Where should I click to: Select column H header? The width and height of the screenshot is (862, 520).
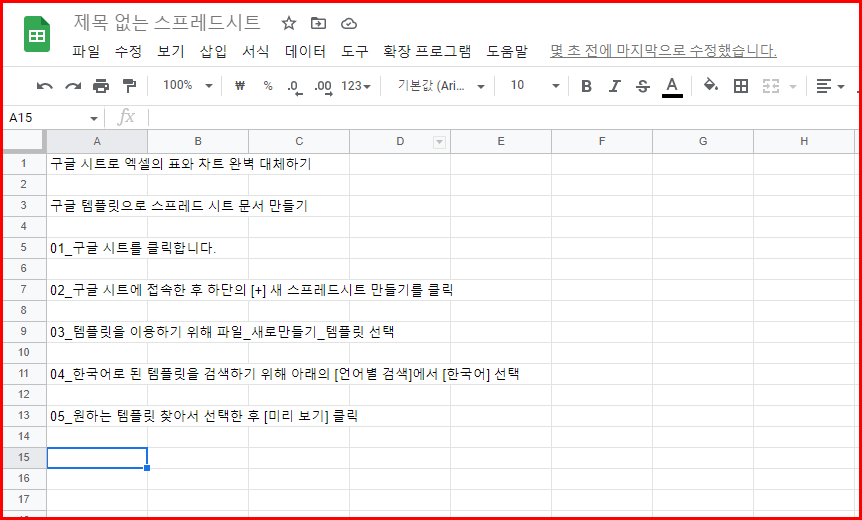(x=804, y=142)
